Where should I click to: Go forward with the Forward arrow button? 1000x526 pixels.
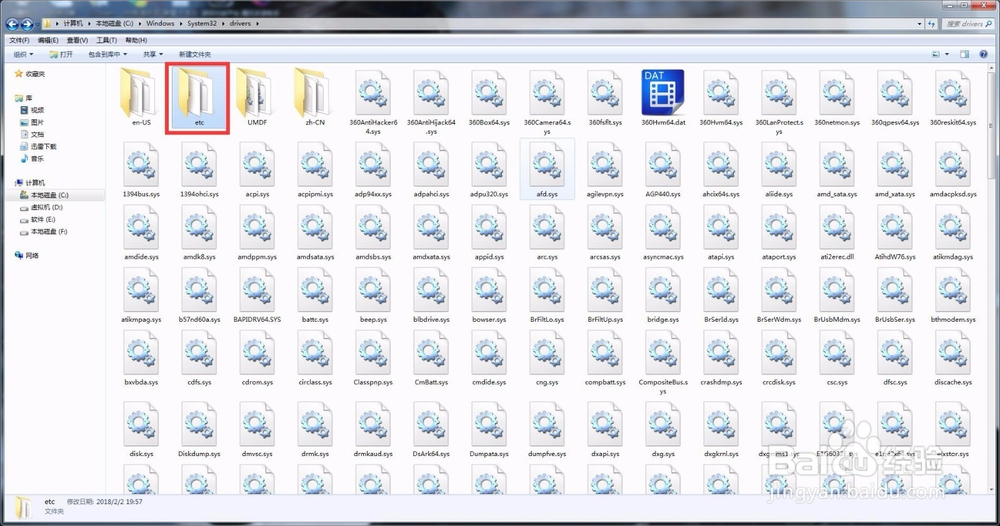coord(27,24)
